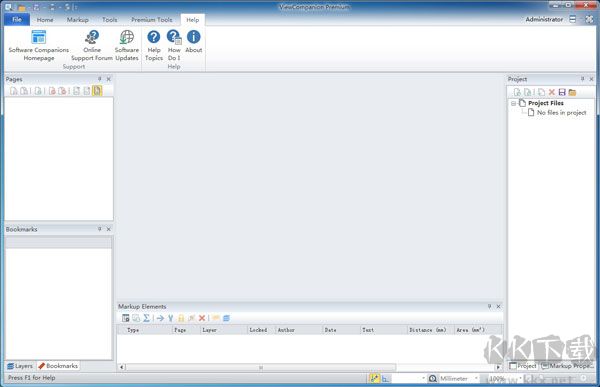Close the Bookmarks panel

[109, 229]
